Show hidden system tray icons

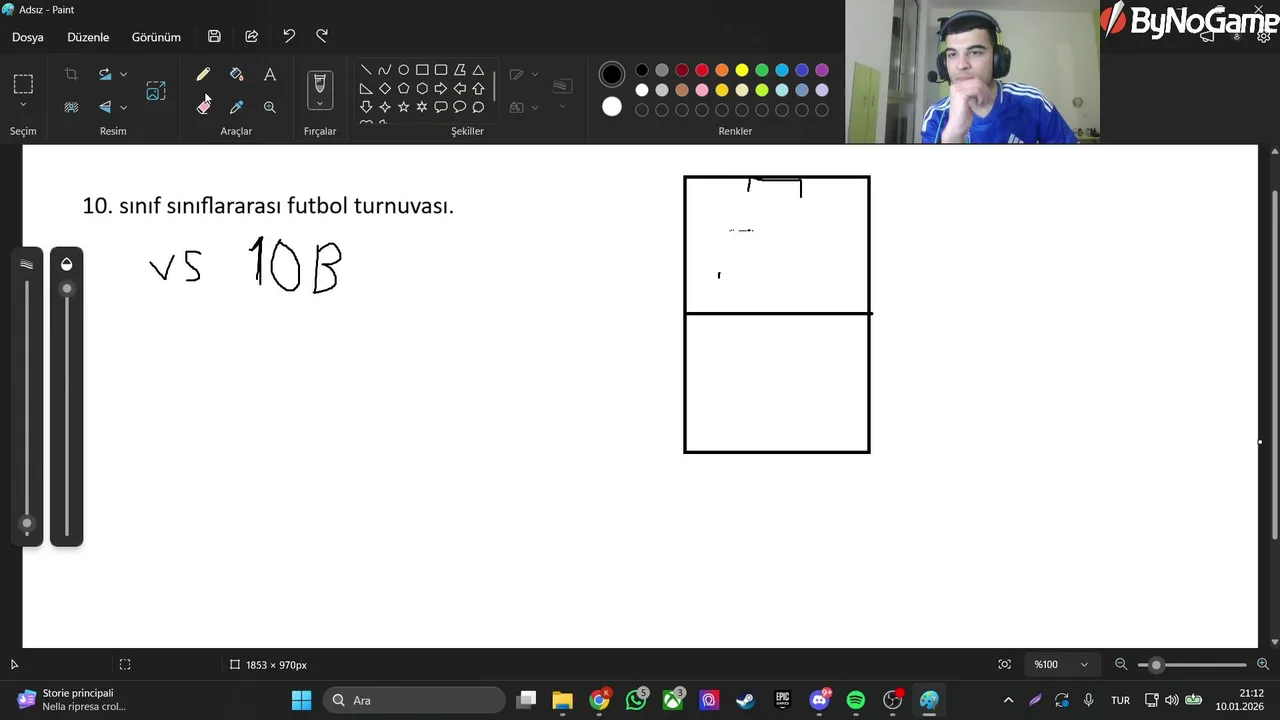[1008, 700]
